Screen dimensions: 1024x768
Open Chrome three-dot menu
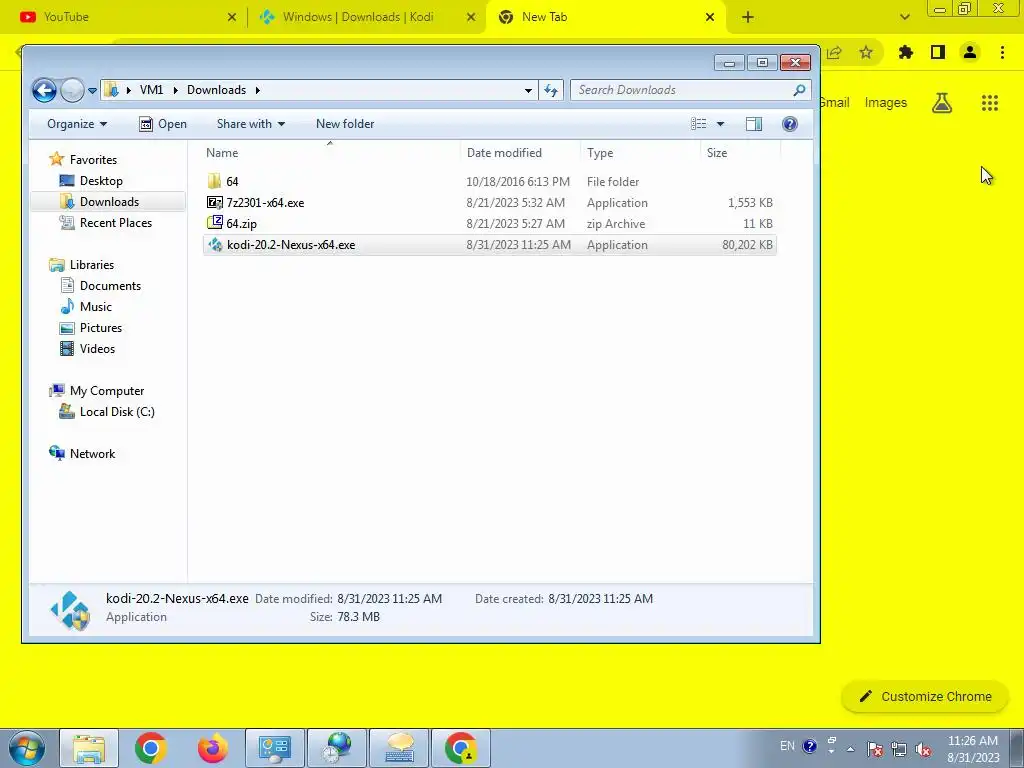click(1002, 52)
